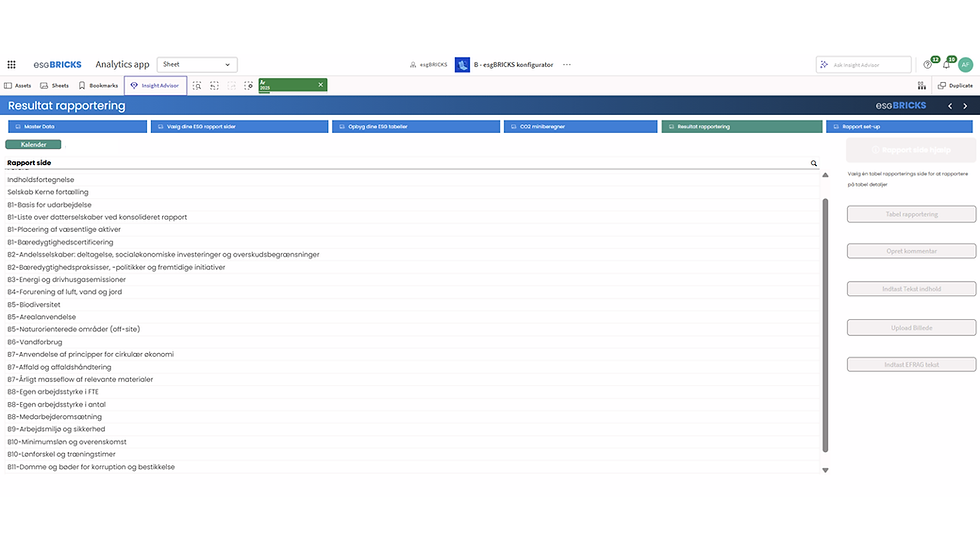Select B3-Energi og drivhusgasemissioner
The height and width of the screenshot is (551, 980).
click(x=412, y=279)
